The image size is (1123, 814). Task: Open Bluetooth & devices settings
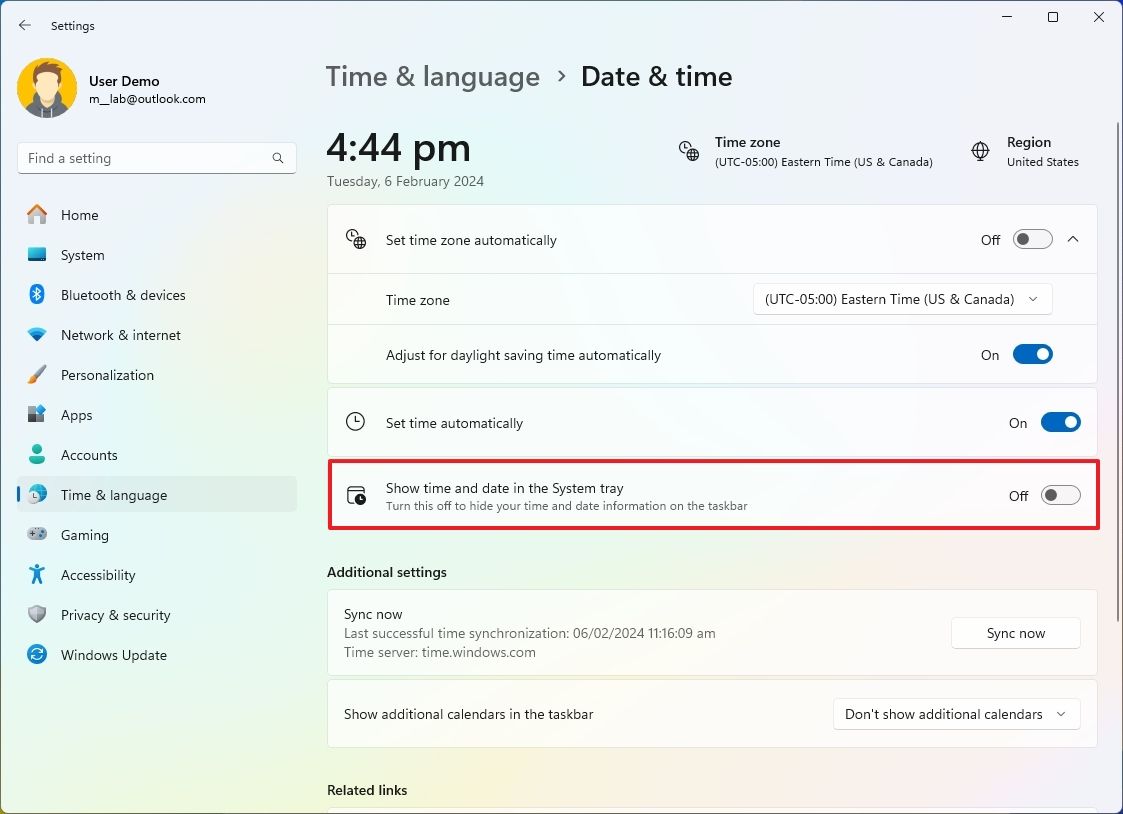pyautogui.click(x=37, y=295)
